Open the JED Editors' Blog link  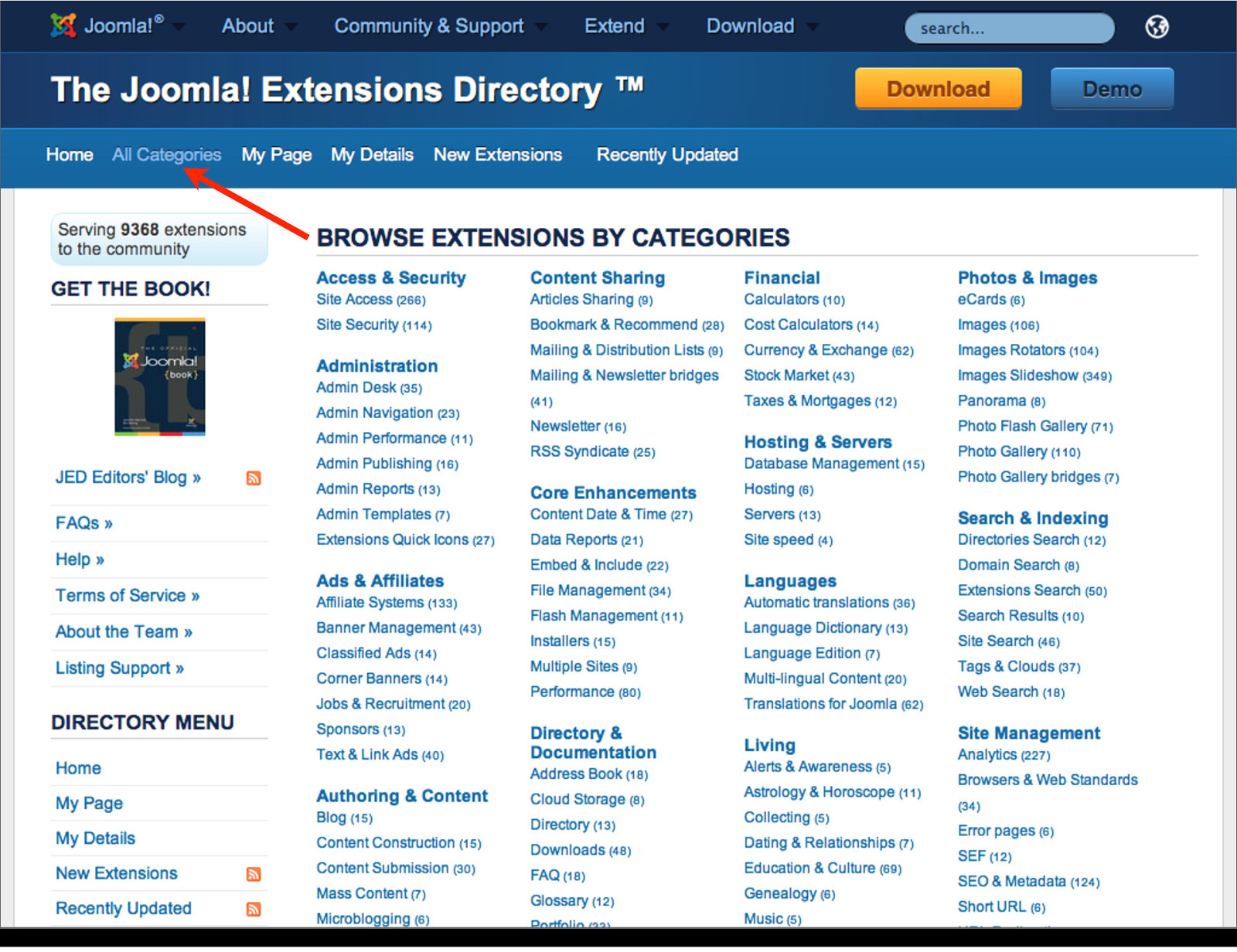click(x=128, y=478)
